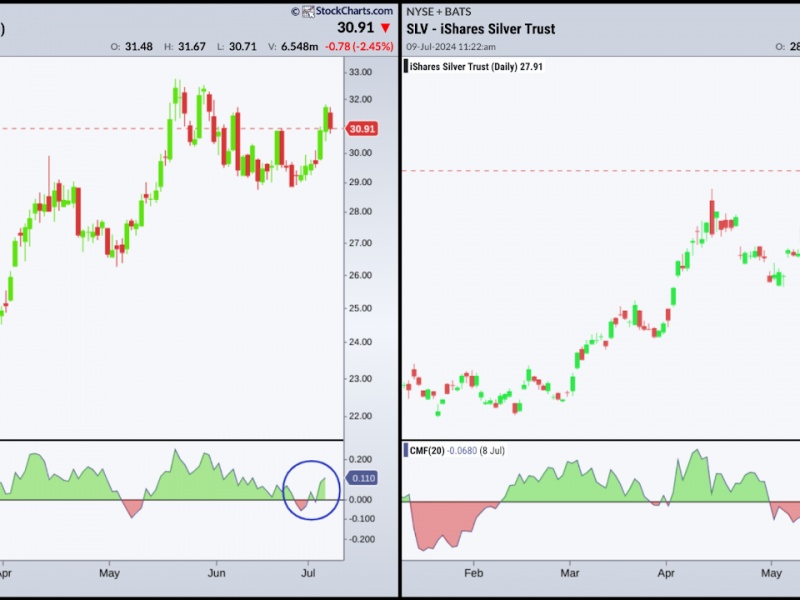Screen dimensions: 800x600
Task: Click the 22.00 price axis label
Action: coord(360,416)
